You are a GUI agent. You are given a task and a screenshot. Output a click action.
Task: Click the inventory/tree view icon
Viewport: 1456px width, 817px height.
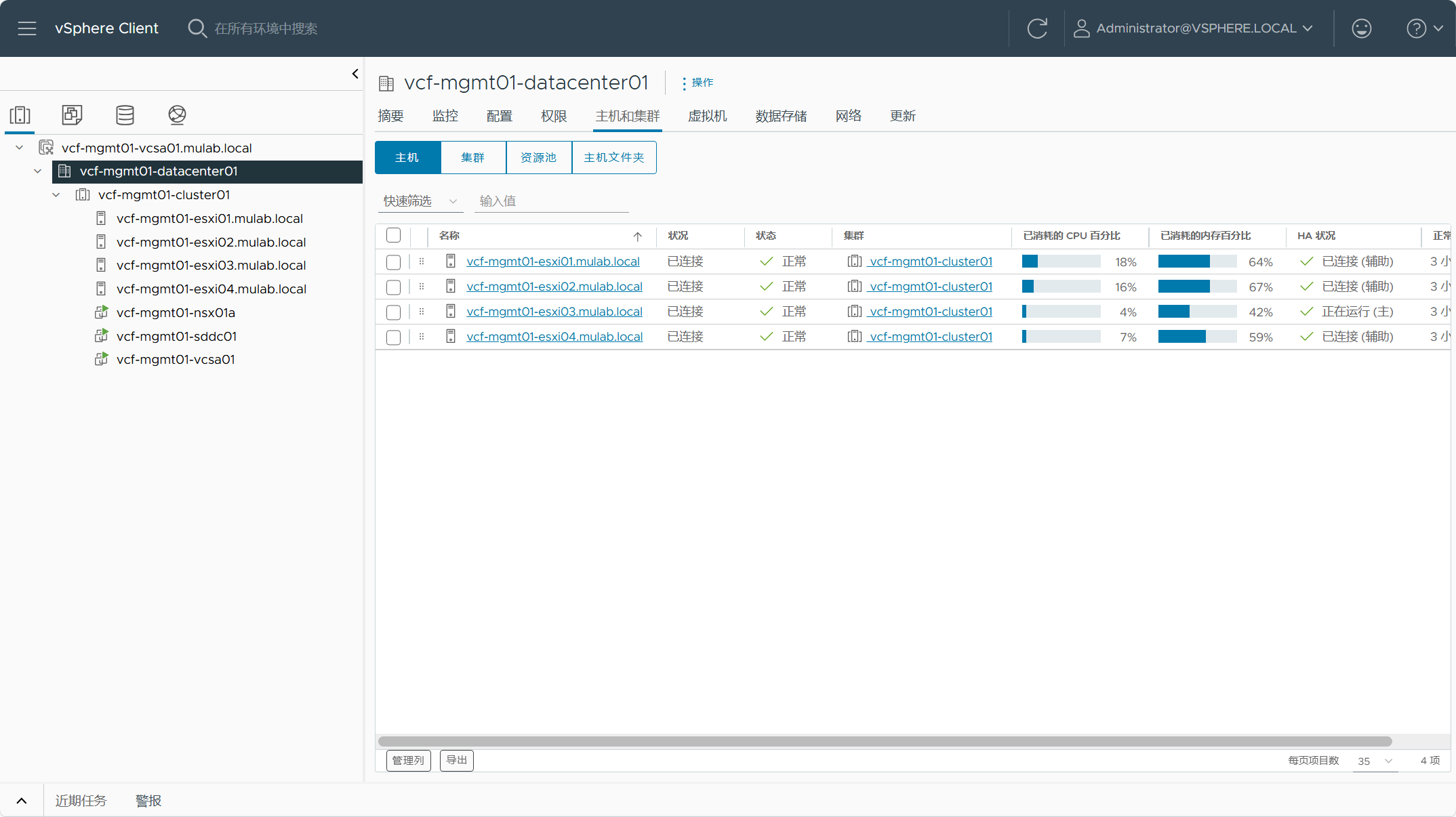click(20, 114)
